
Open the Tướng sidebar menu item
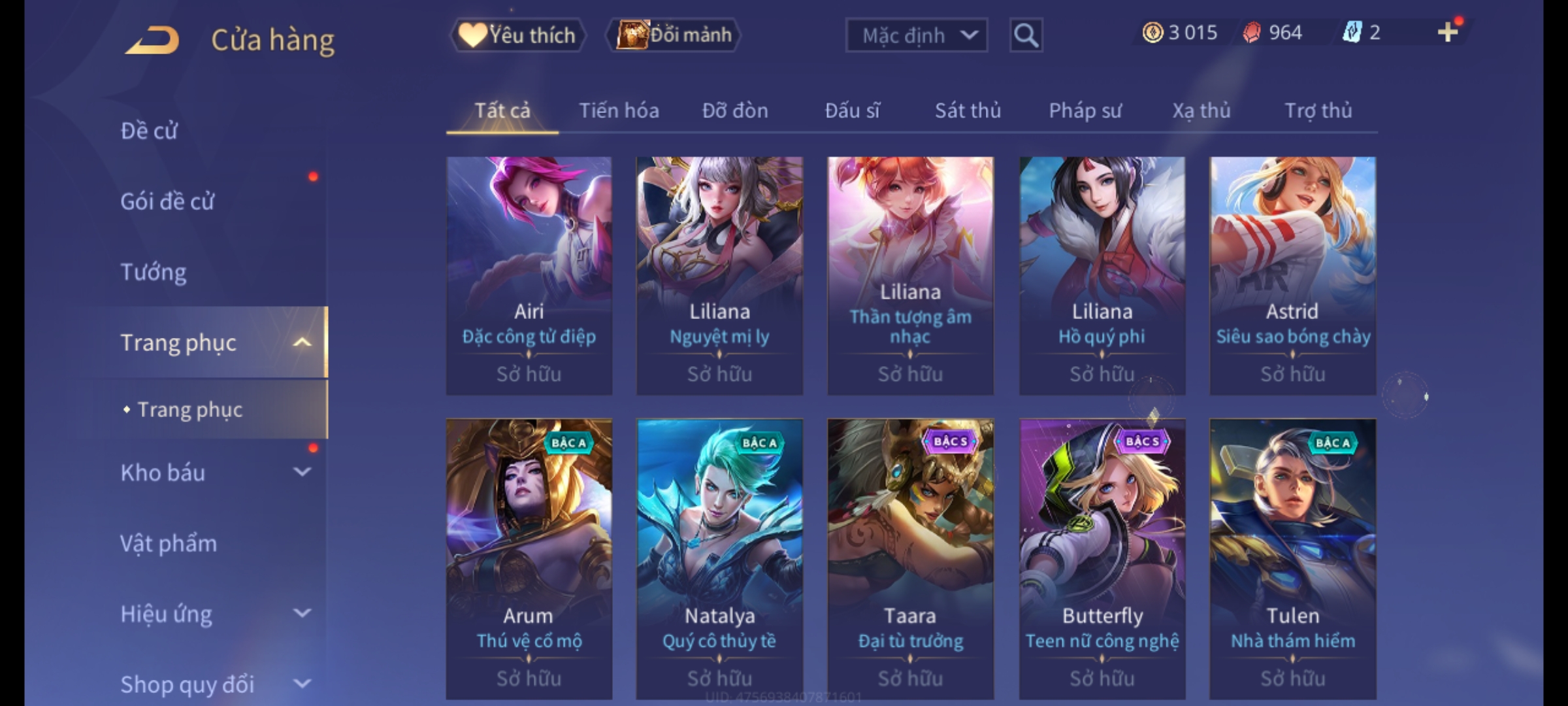point(154,271)
